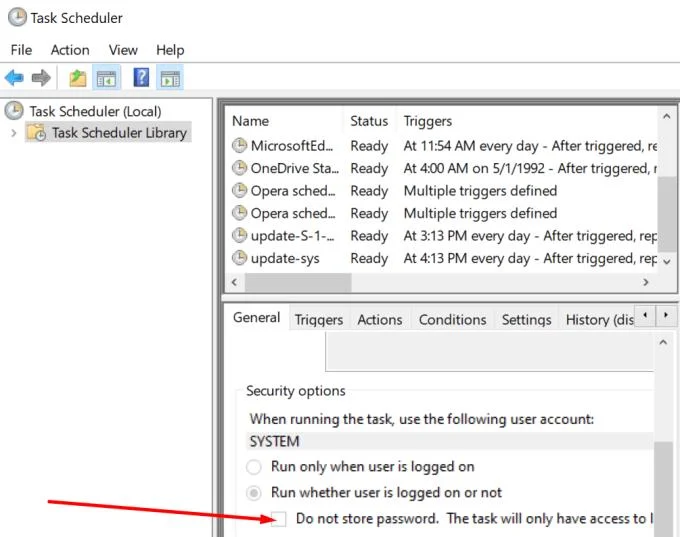Click the task list horizontal scroll right arrow
This screenshot has height=537, width=680.
[646, 282]
